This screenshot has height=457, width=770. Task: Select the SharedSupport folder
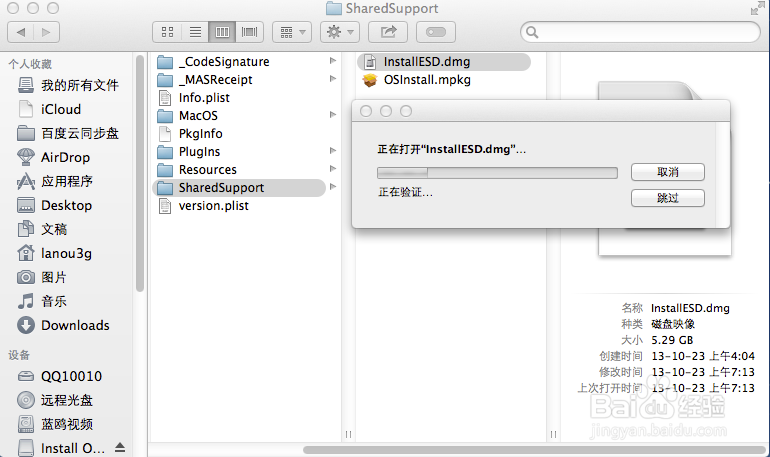pyautogui.click(x=239, y=188)
